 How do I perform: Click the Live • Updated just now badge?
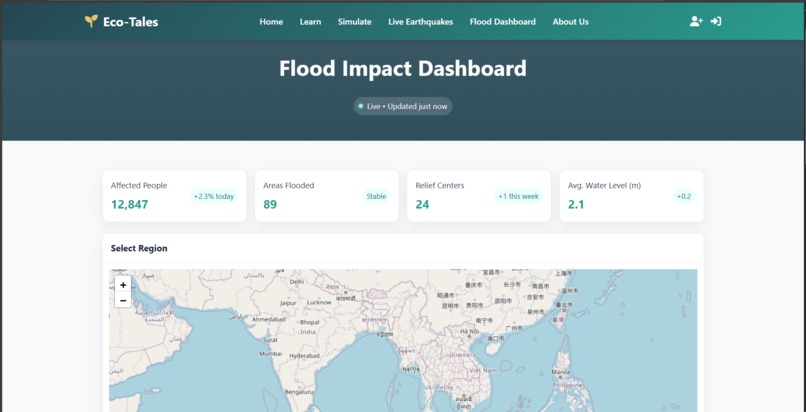402,106
